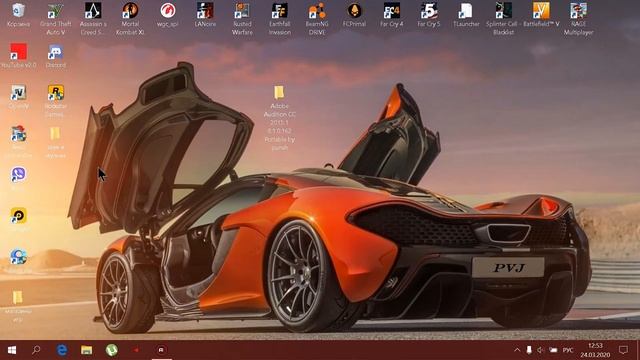
Task: Launch Earthfall Invasion shortcut
Action: coord(280,11)
